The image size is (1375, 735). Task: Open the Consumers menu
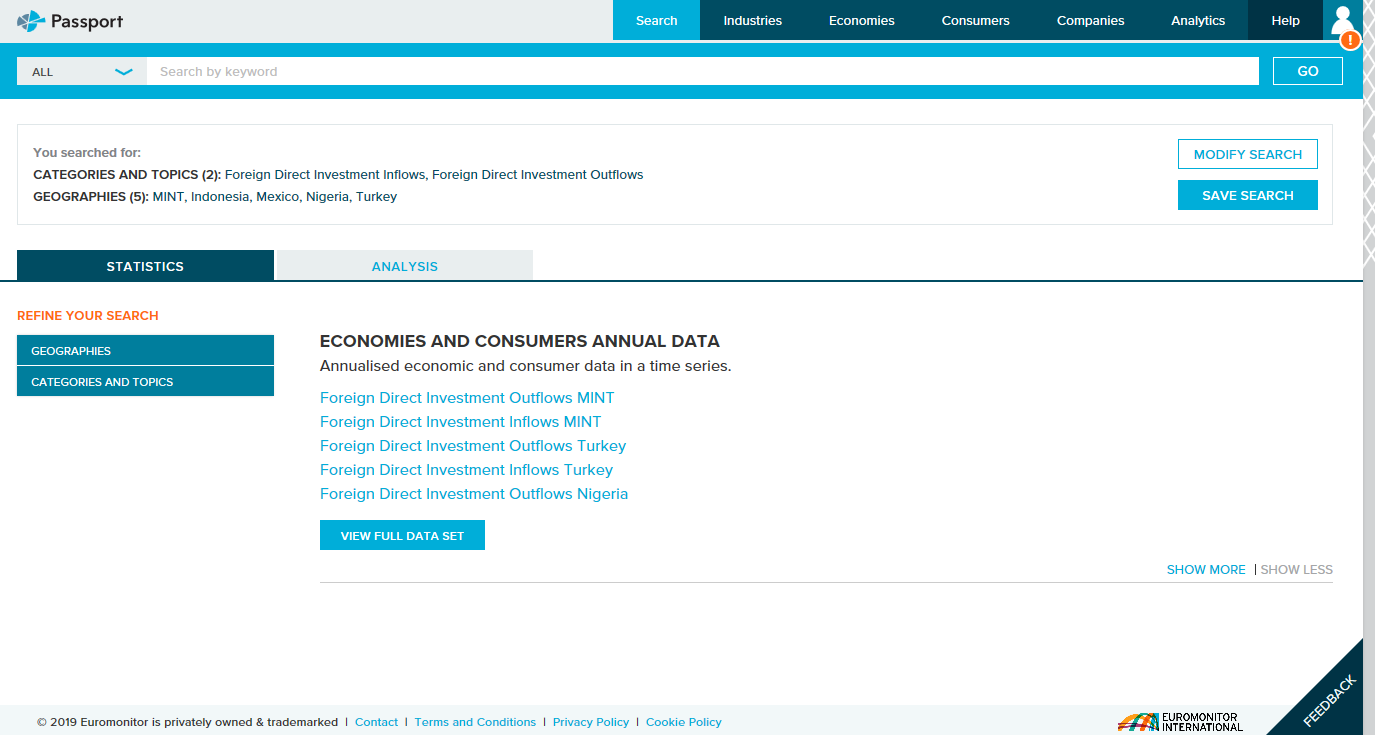975,20
